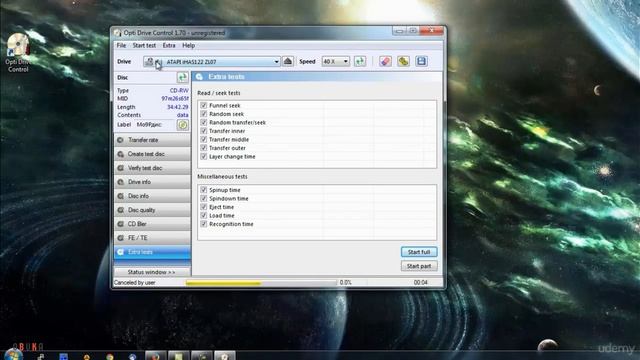Open the Windows Start orb
This screenshot has height=360, width=640.
pyautogui.click(x=13, y=354)
